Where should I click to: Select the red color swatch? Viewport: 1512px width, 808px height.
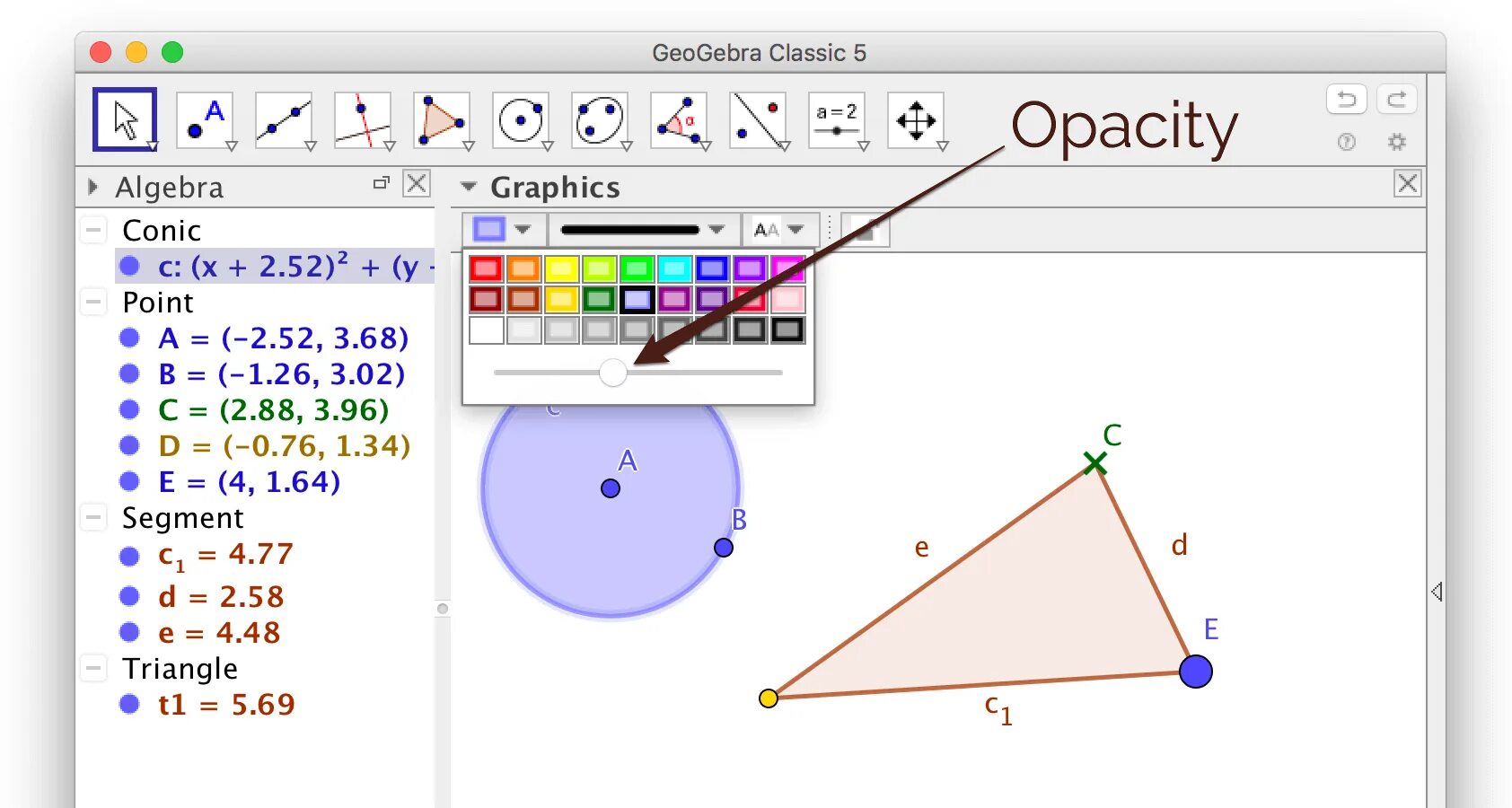click(486, 268)
